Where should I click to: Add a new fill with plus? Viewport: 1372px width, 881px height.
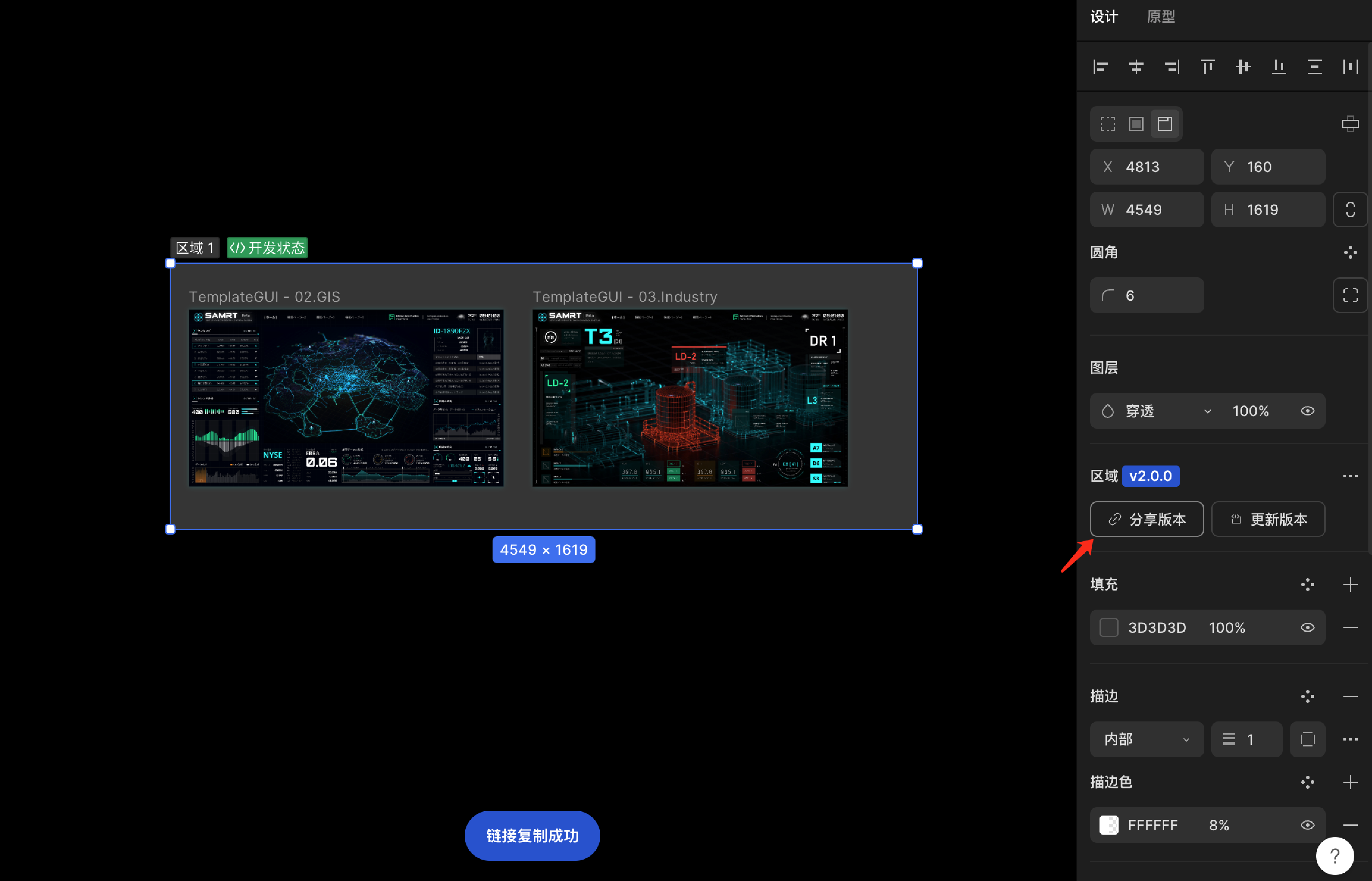click(x=1350, y=585)
